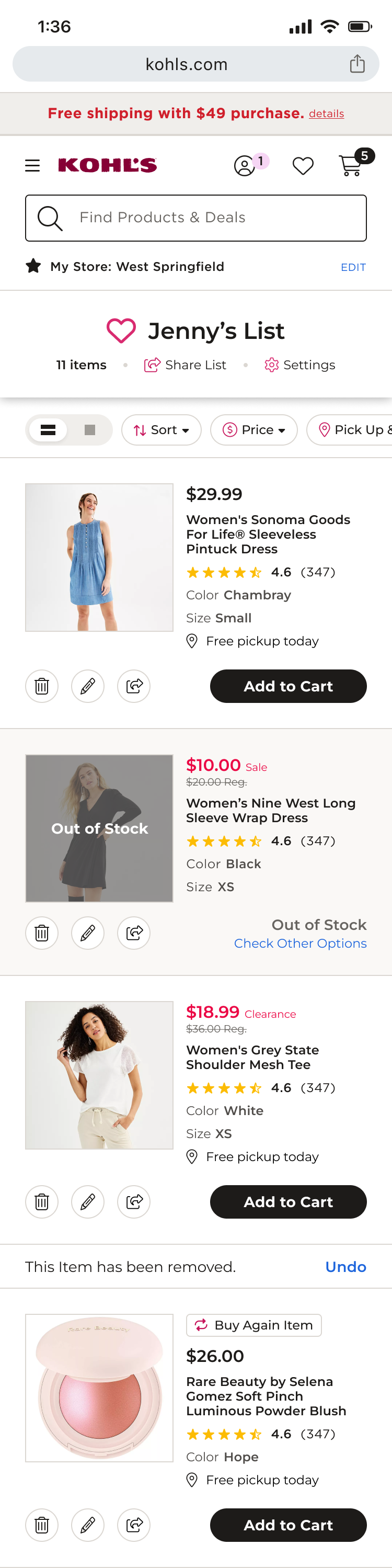The image size is (392, 1568).
Task: Select Share List option
Action: click(x=185, y=365)
